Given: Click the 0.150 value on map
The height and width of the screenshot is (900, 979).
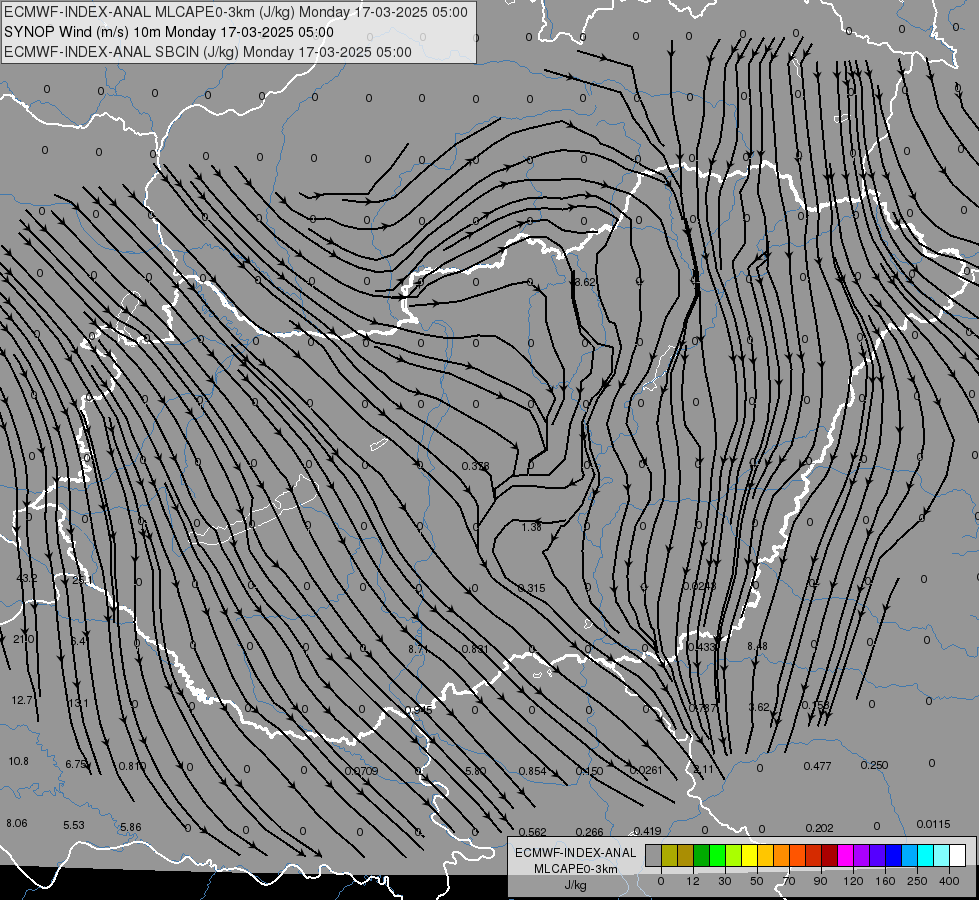Looking at the screenshot, I should coord(589,771).
